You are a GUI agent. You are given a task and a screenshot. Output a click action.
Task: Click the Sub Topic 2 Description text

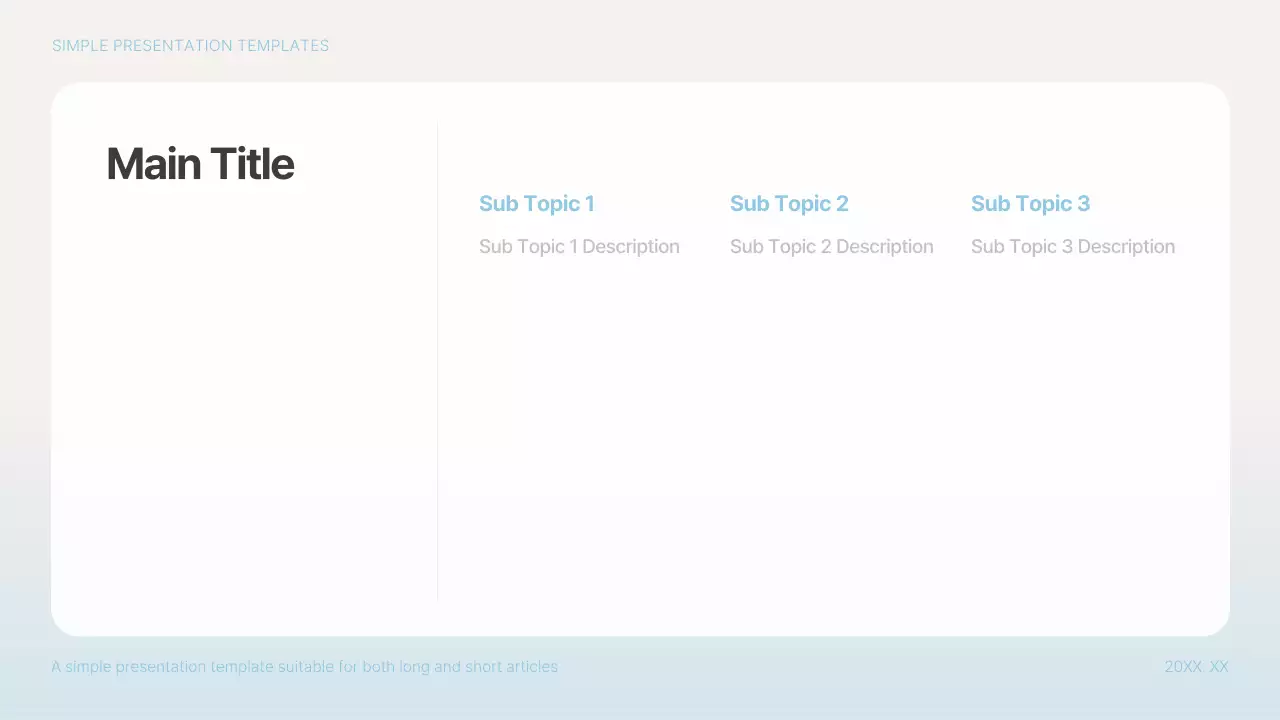832,246
